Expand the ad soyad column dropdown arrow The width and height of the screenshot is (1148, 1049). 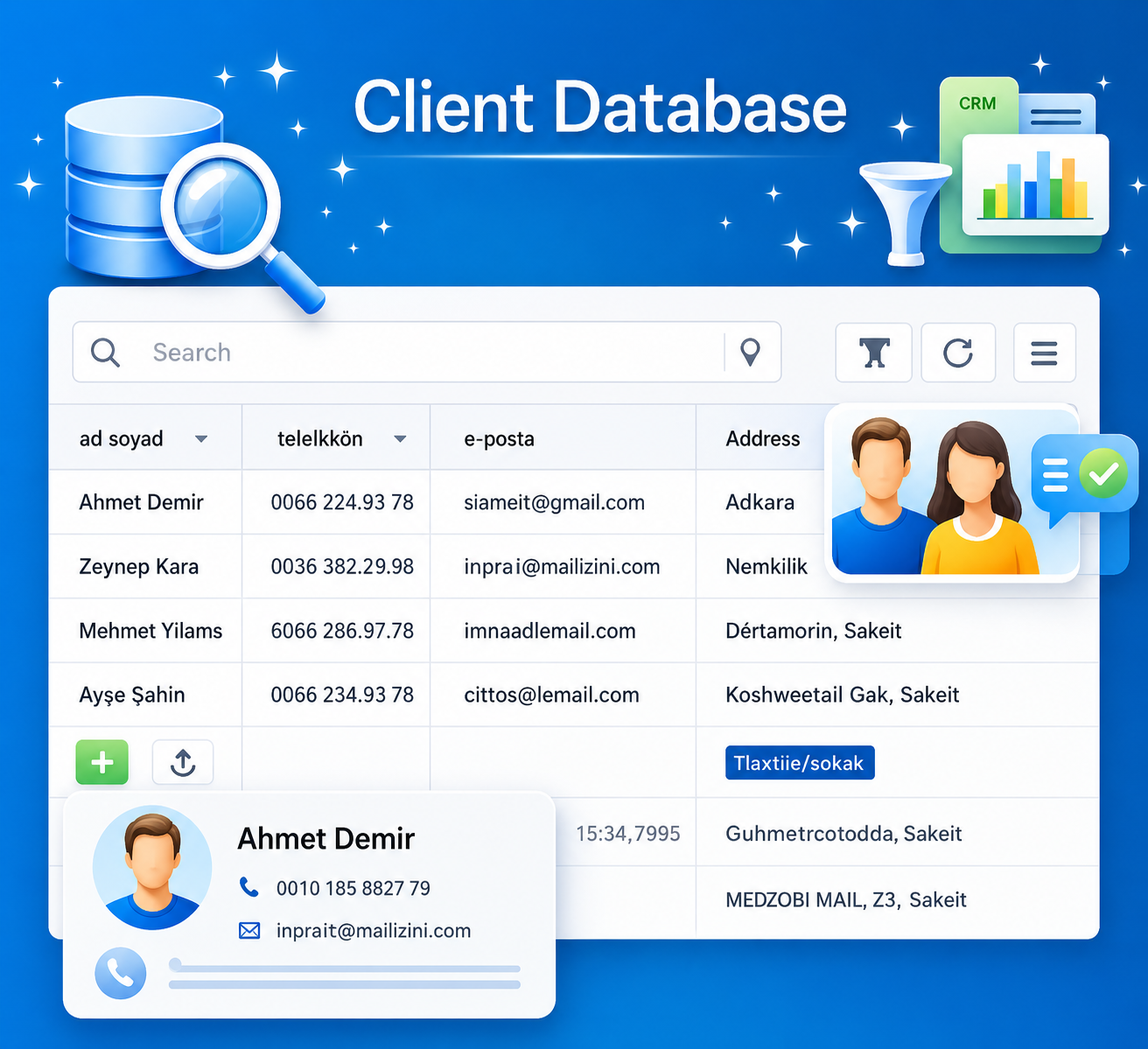(201, 439)
